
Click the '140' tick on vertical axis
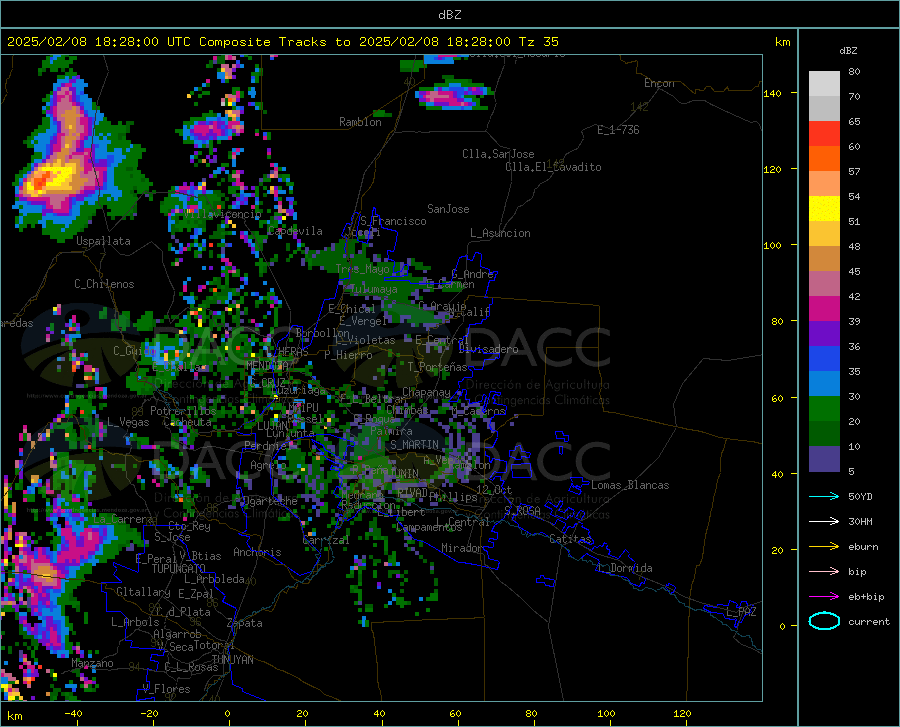[773, 94]
